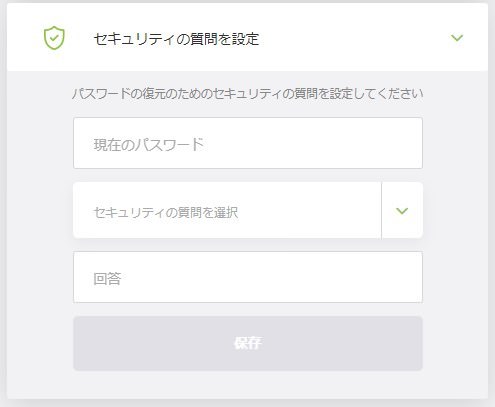This screenshot has height=407, width=495.
Task: Collapse the セキュリティの質問を設定 section chevron
Action: (457, 38)
